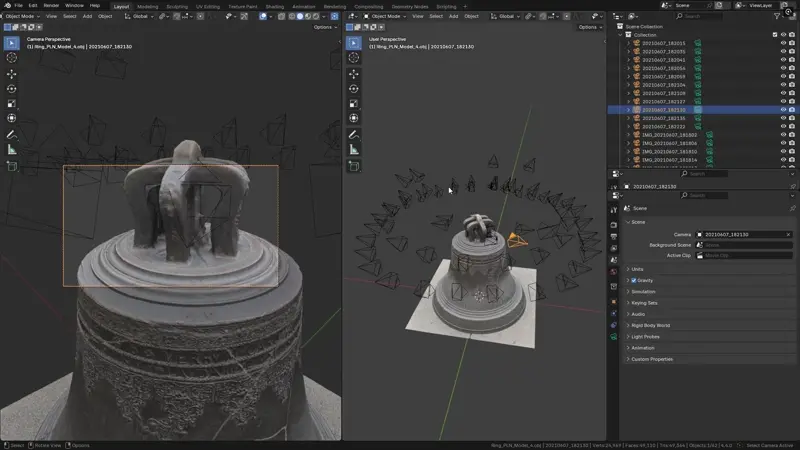Choose the Transform tool in right viewport
This screenshot has height=450, width=800.
tap(354, 118)
